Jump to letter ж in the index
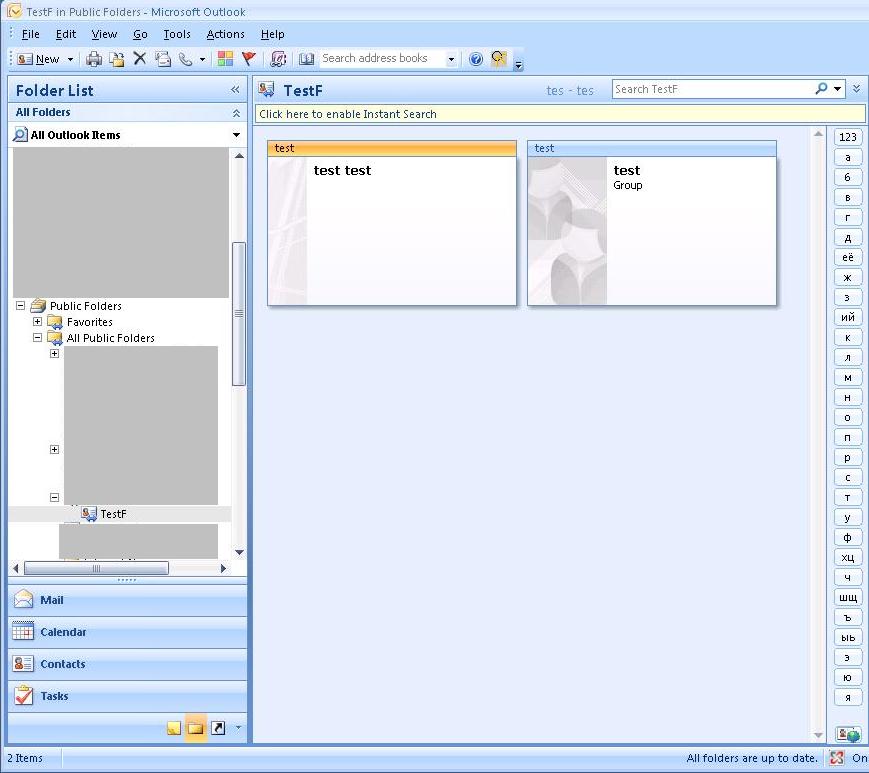The image size is (869, 773). tap(848, 277)
